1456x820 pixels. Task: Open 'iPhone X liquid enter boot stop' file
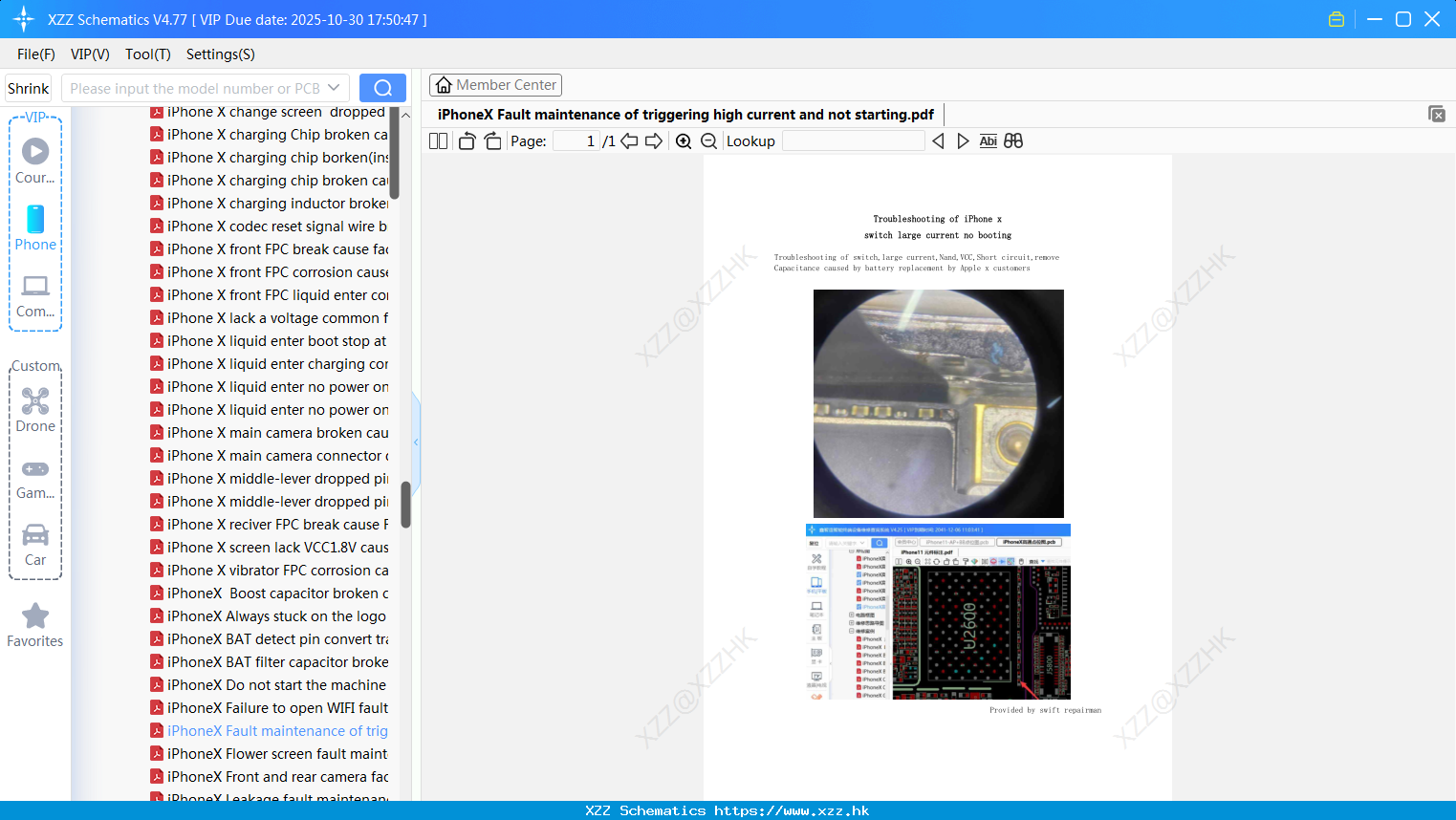pos(270,341)
